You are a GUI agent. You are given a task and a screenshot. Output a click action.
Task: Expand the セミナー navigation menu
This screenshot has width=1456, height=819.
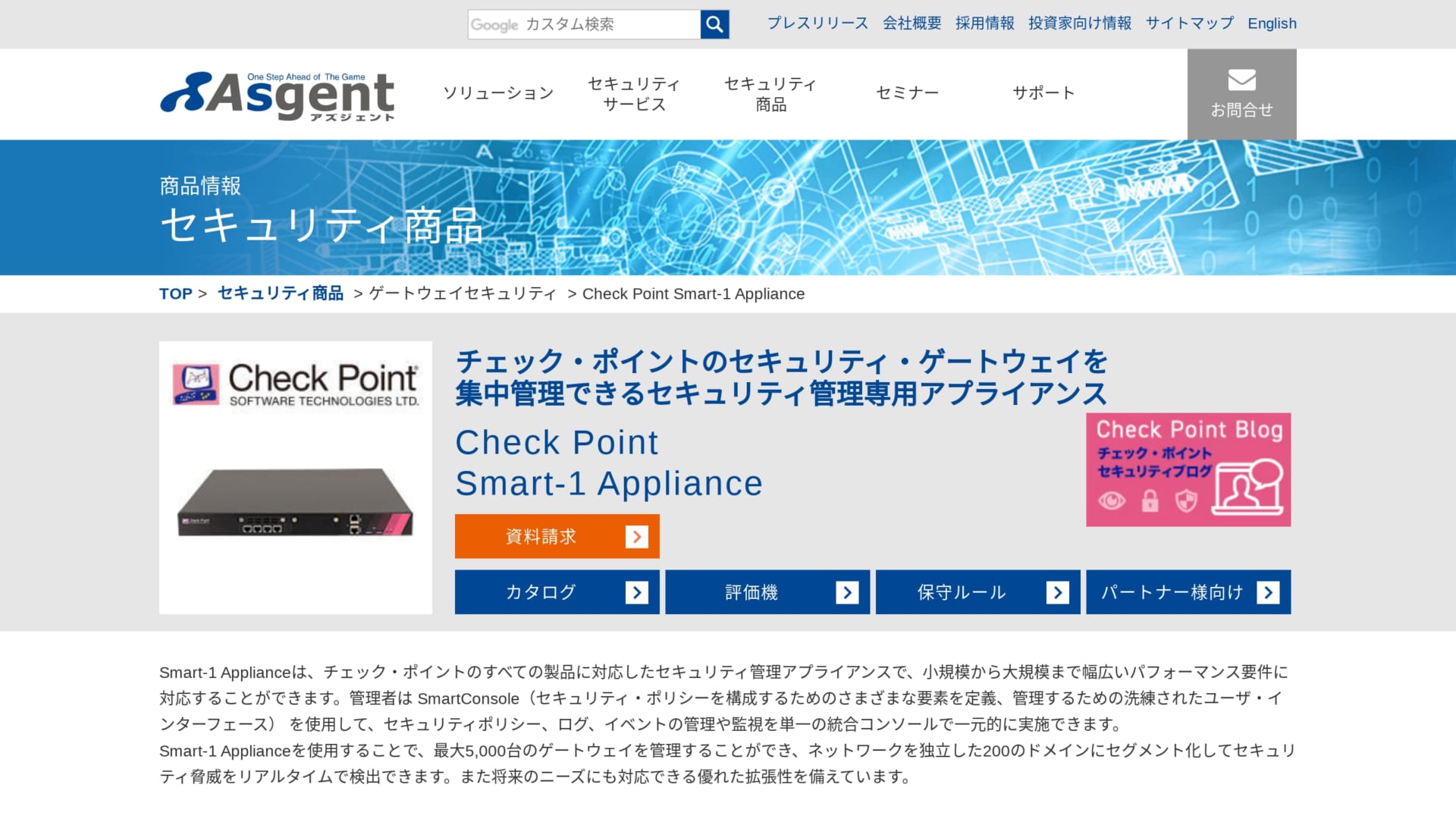(x=907, y=93)
